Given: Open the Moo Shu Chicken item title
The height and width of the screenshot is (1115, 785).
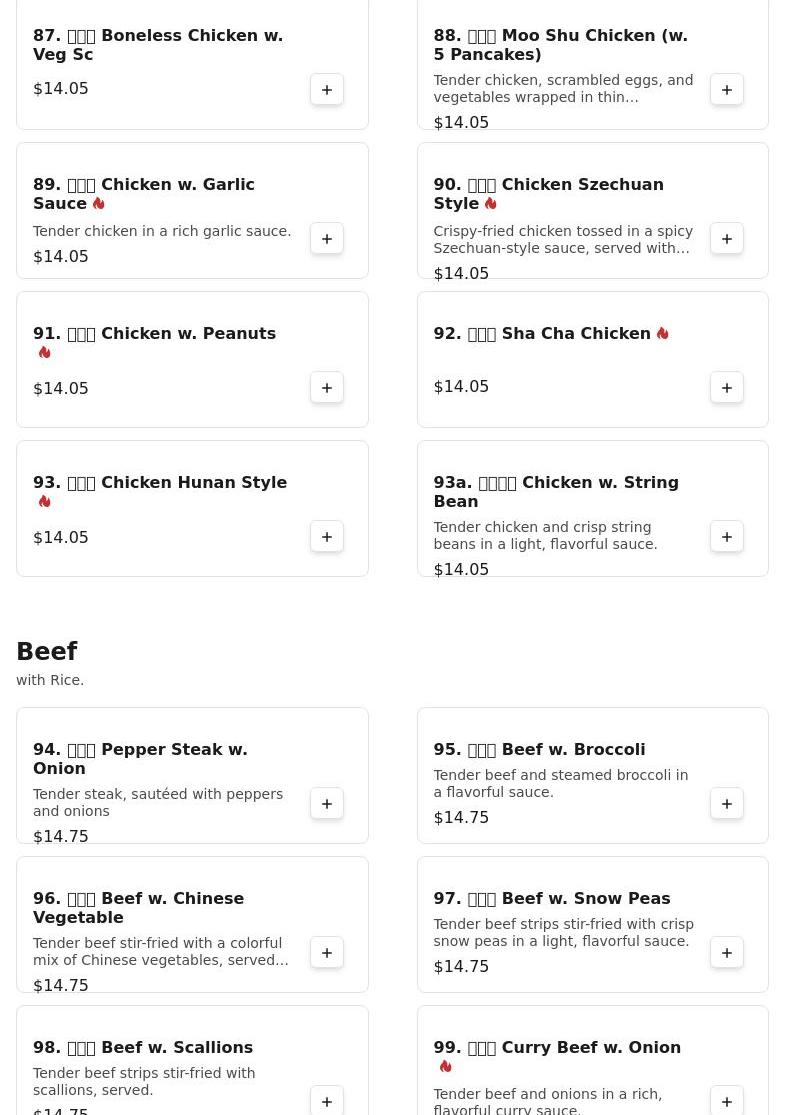Looking at the screenshot, I should pos(560,45).
